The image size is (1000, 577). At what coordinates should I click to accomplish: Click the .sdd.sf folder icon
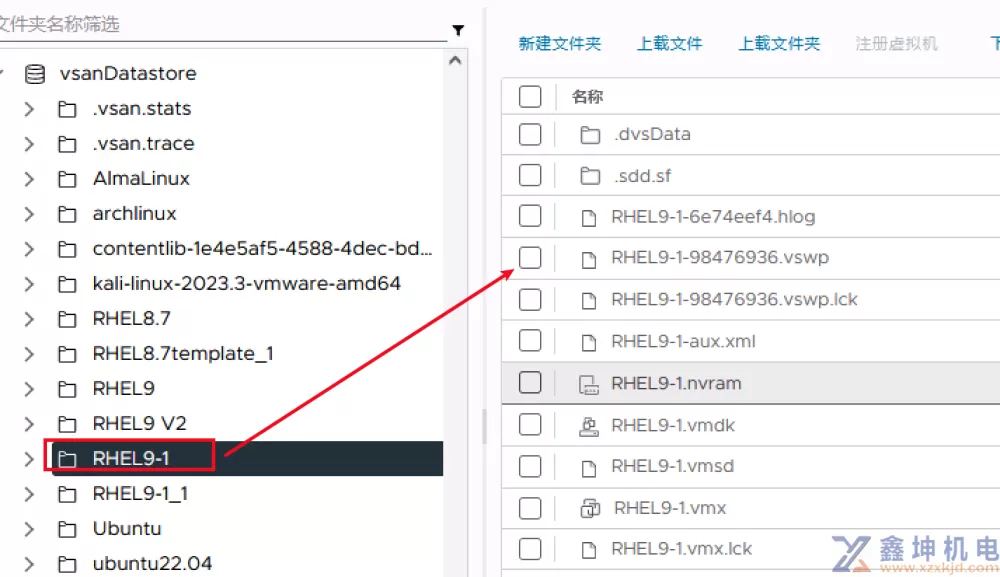590,176
